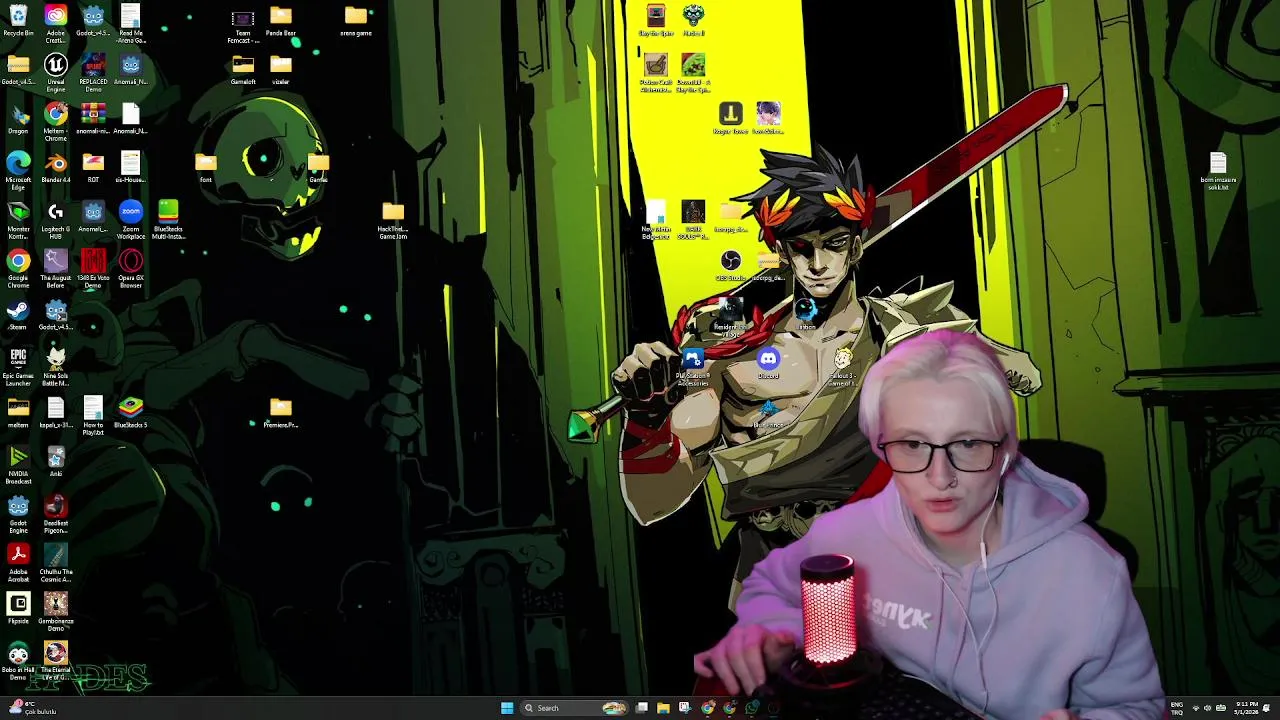The width and height of the screenshot is (1280, 720).
Task: Select the Unreal Engine desktop shortcut
Action: coord(56,73)
